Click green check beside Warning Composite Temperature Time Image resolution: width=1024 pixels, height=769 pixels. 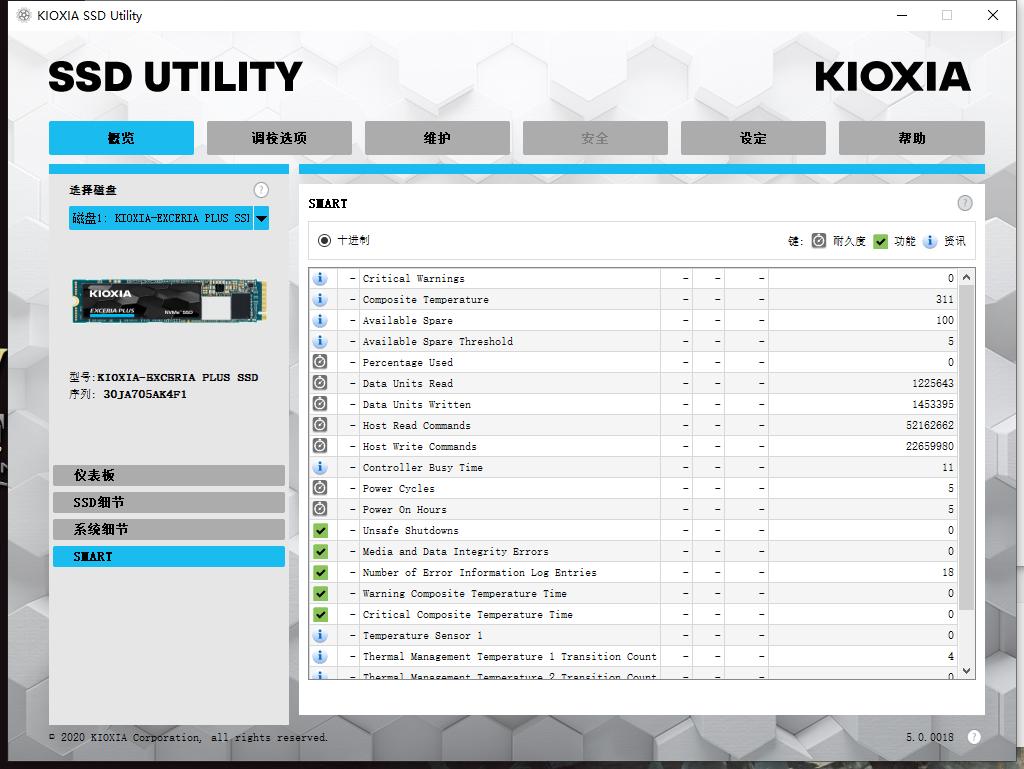320,593
